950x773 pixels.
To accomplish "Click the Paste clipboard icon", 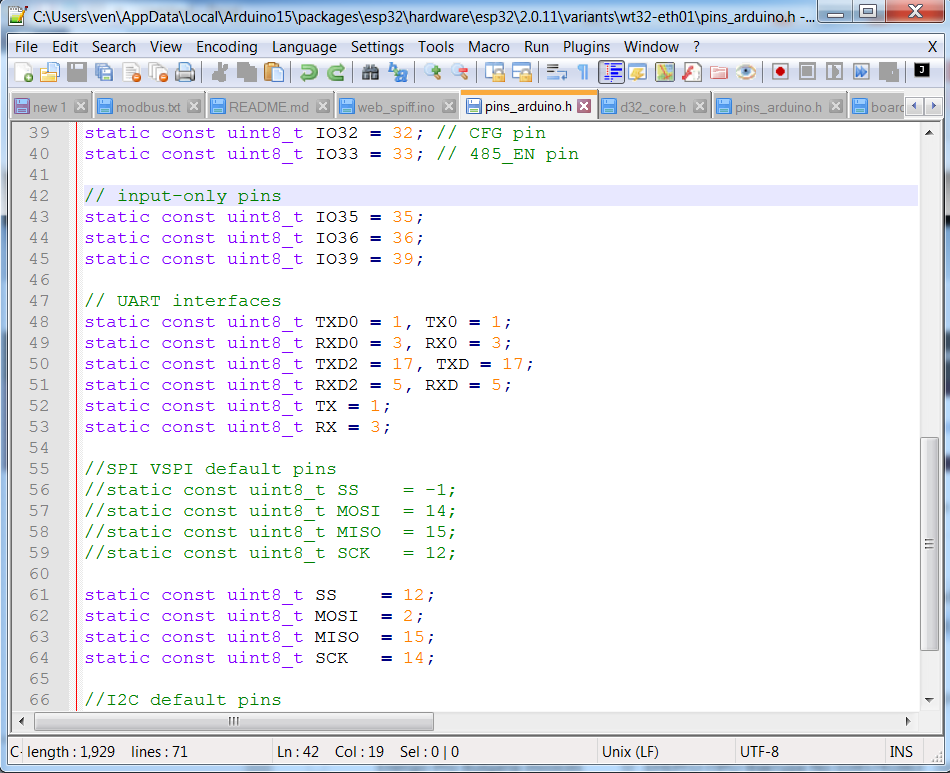I will pos(273,72).
